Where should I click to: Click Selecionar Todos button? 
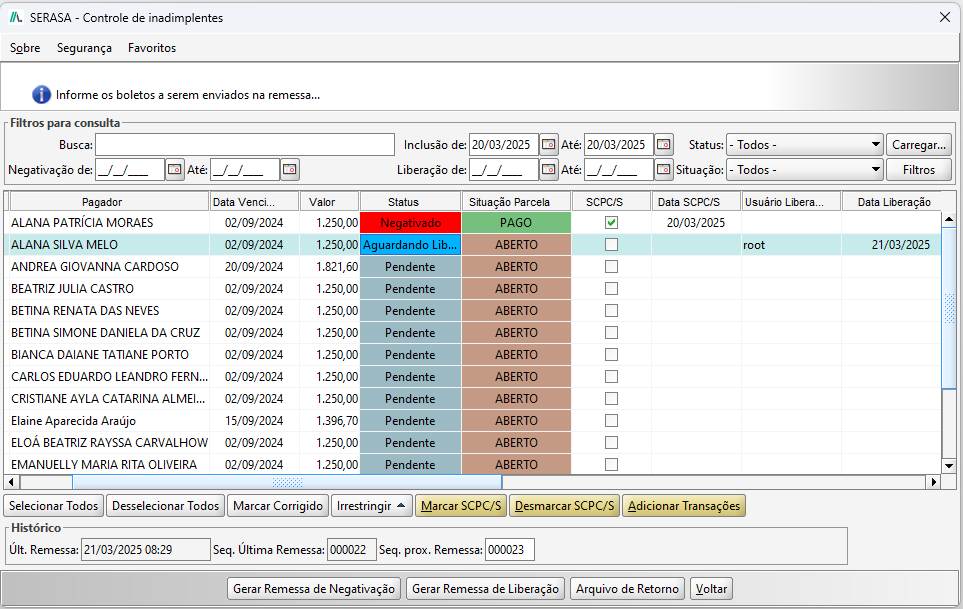tap(53, 506)
